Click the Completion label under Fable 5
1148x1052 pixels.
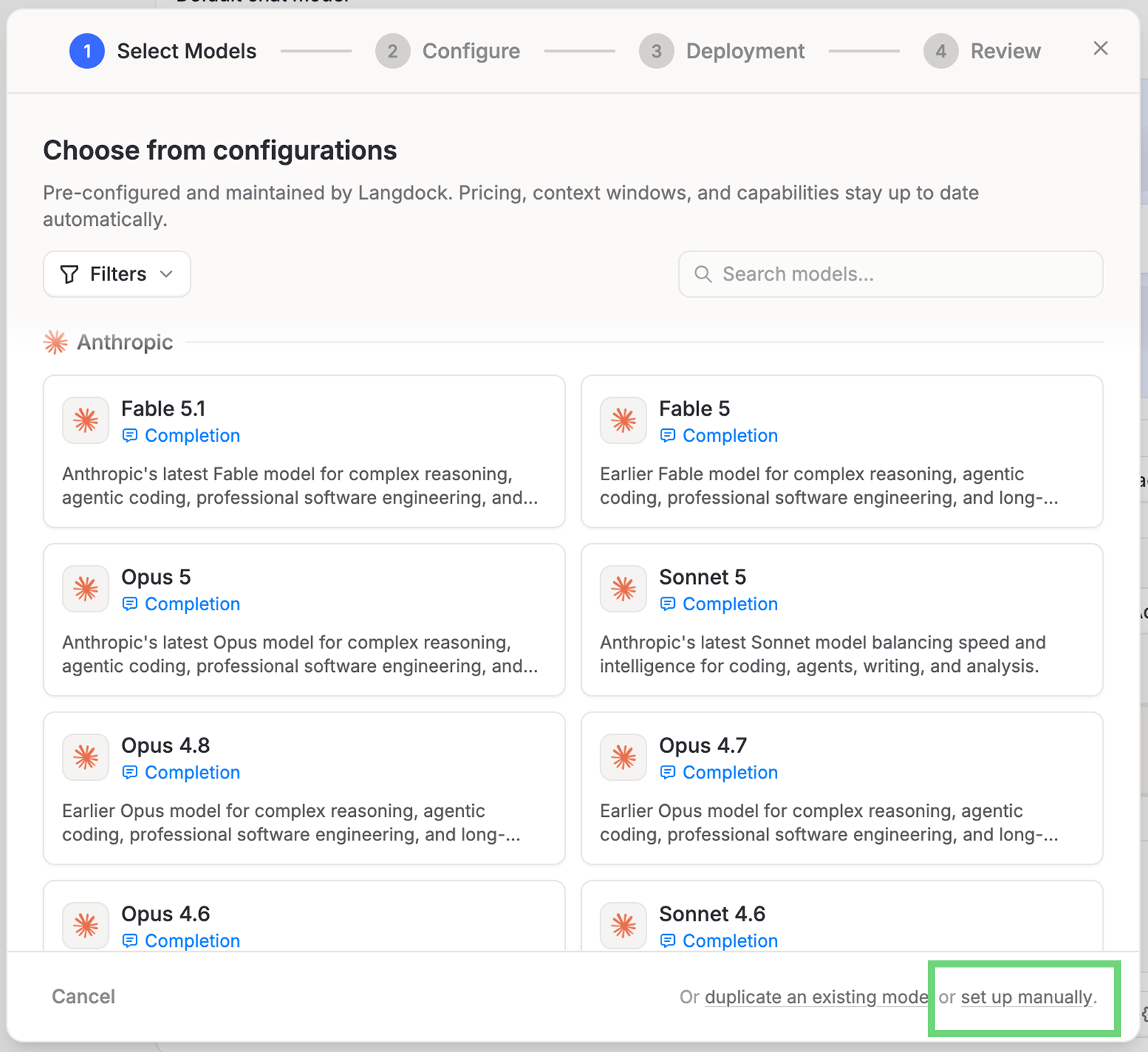(730, 435)
